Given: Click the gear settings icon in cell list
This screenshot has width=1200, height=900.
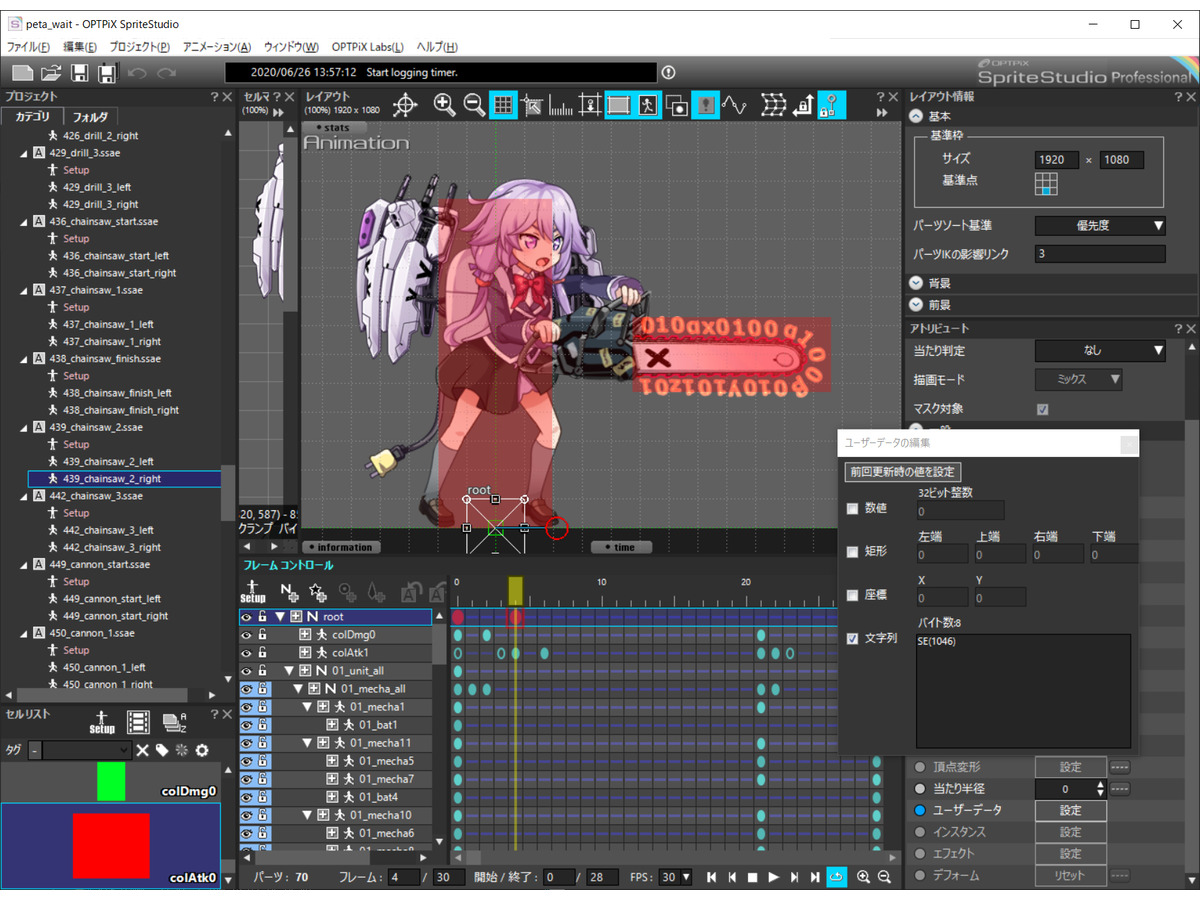Looking at the screenshot, I should (201, 750).
